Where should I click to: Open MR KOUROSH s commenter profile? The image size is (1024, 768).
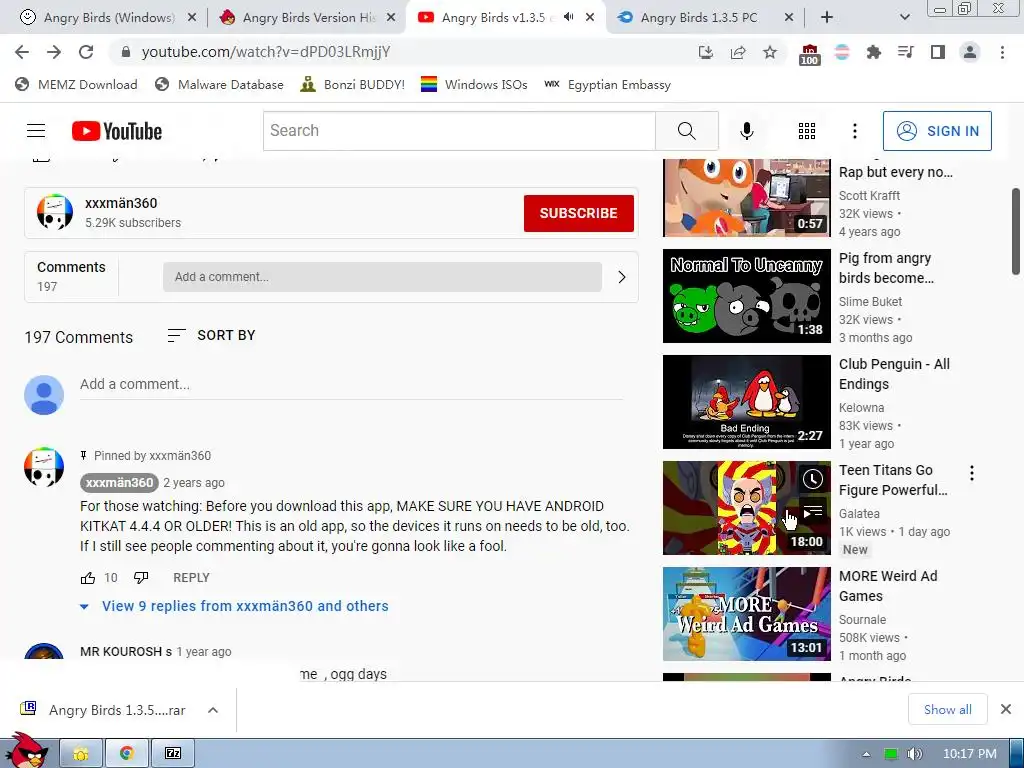[x=125, y=652]
